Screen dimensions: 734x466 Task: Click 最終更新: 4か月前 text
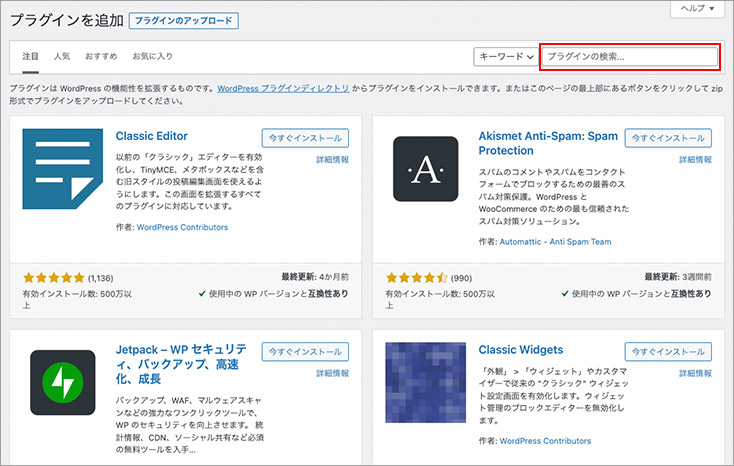point(315,277)
